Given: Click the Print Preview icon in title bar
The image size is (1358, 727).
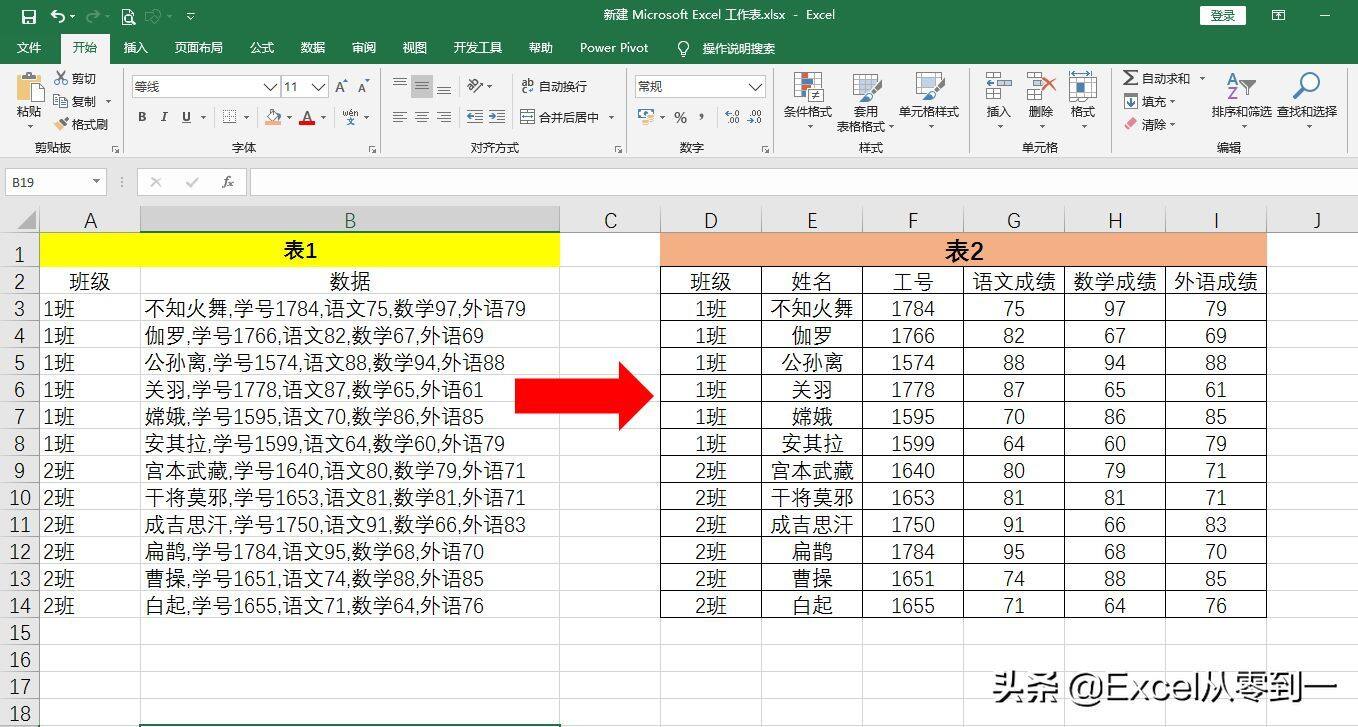Looking at the screenshot, I should [x=128, y=16].
